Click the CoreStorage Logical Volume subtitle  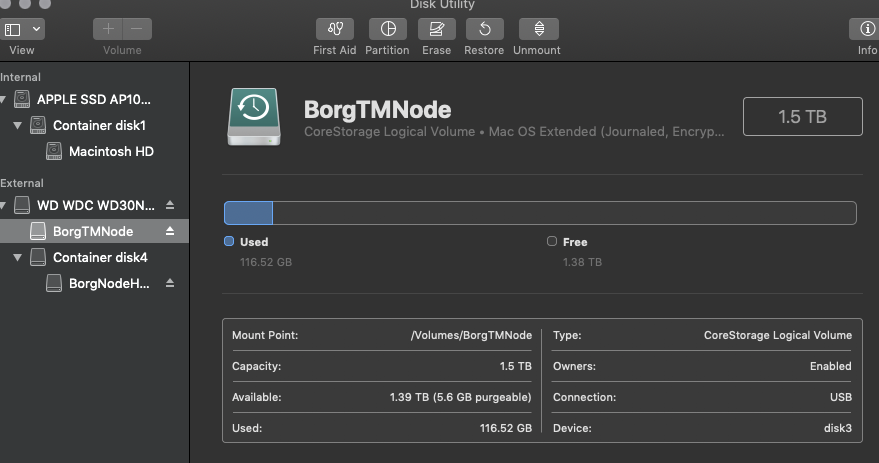tap(514, 132)
